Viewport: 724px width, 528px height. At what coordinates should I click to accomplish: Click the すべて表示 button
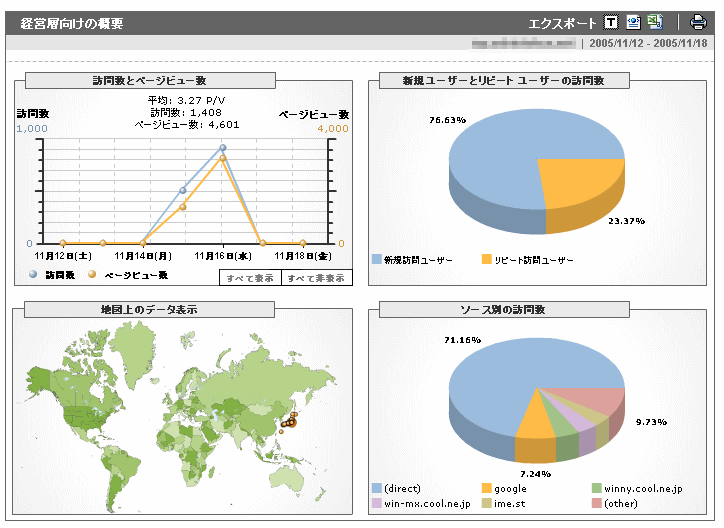249,278
